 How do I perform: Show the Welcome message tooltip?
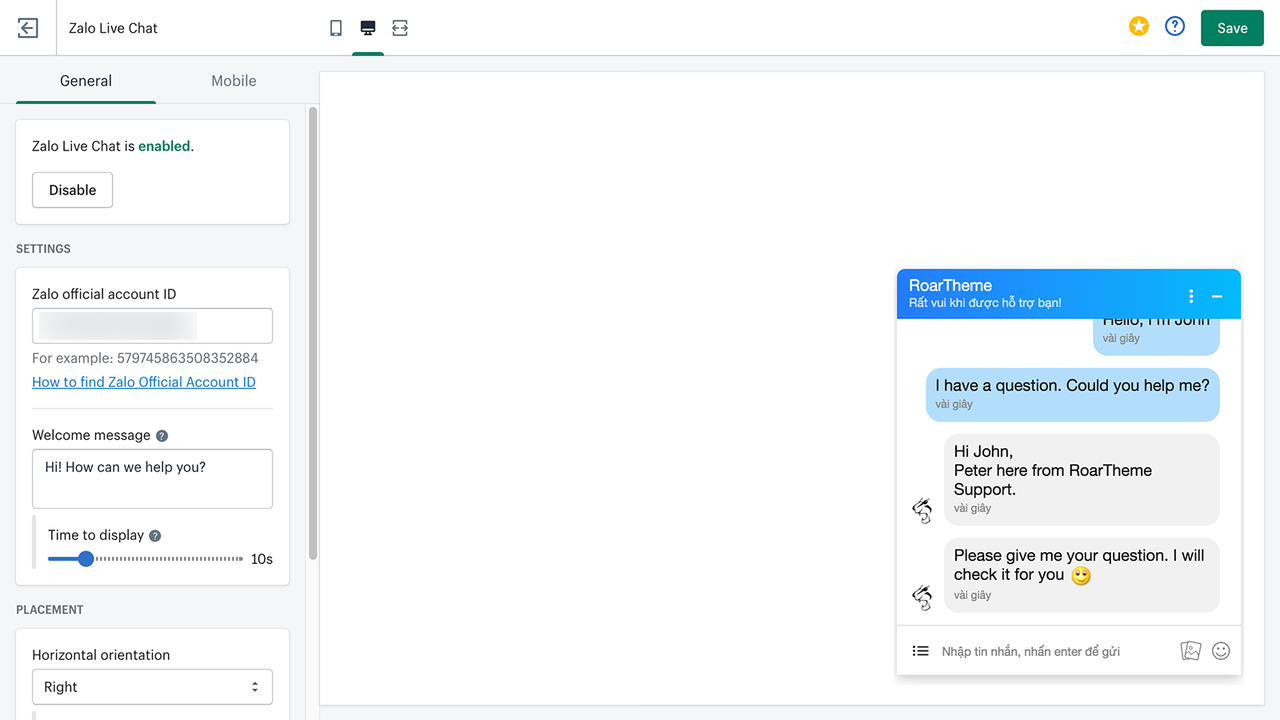[x=162, y=434]
